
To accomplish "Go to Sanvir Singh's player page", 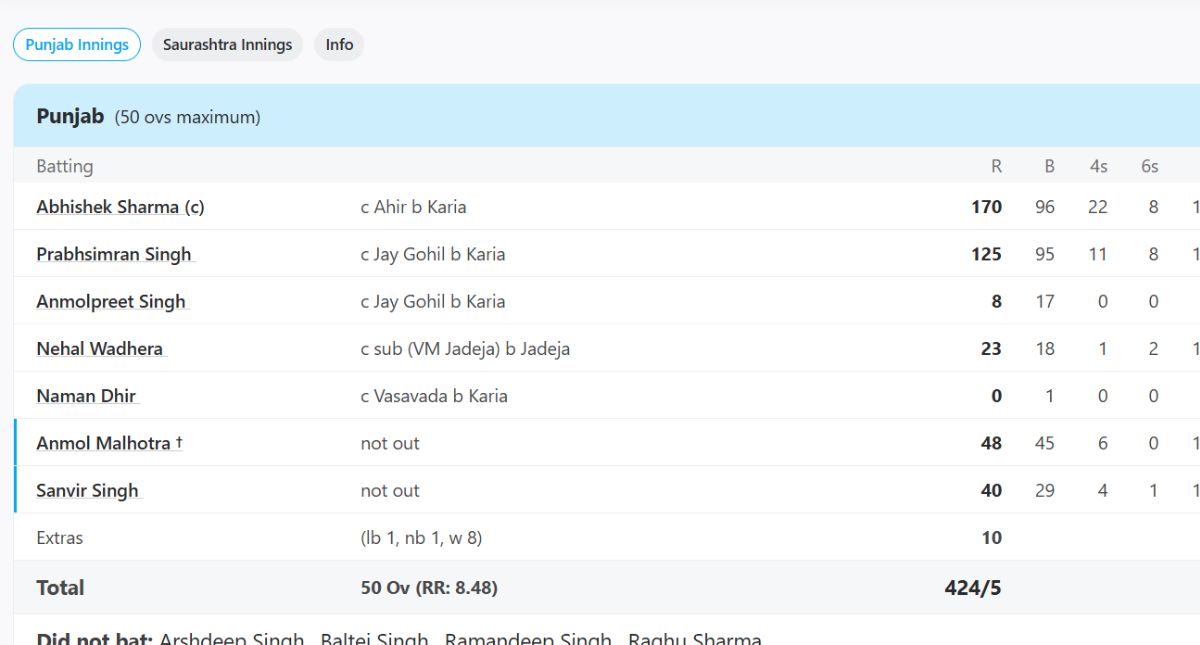I will [88, 491].
